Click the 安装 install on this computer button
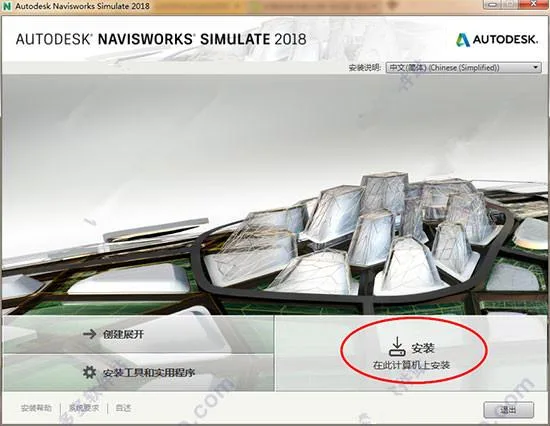550x426 pixels. [411, 353]
